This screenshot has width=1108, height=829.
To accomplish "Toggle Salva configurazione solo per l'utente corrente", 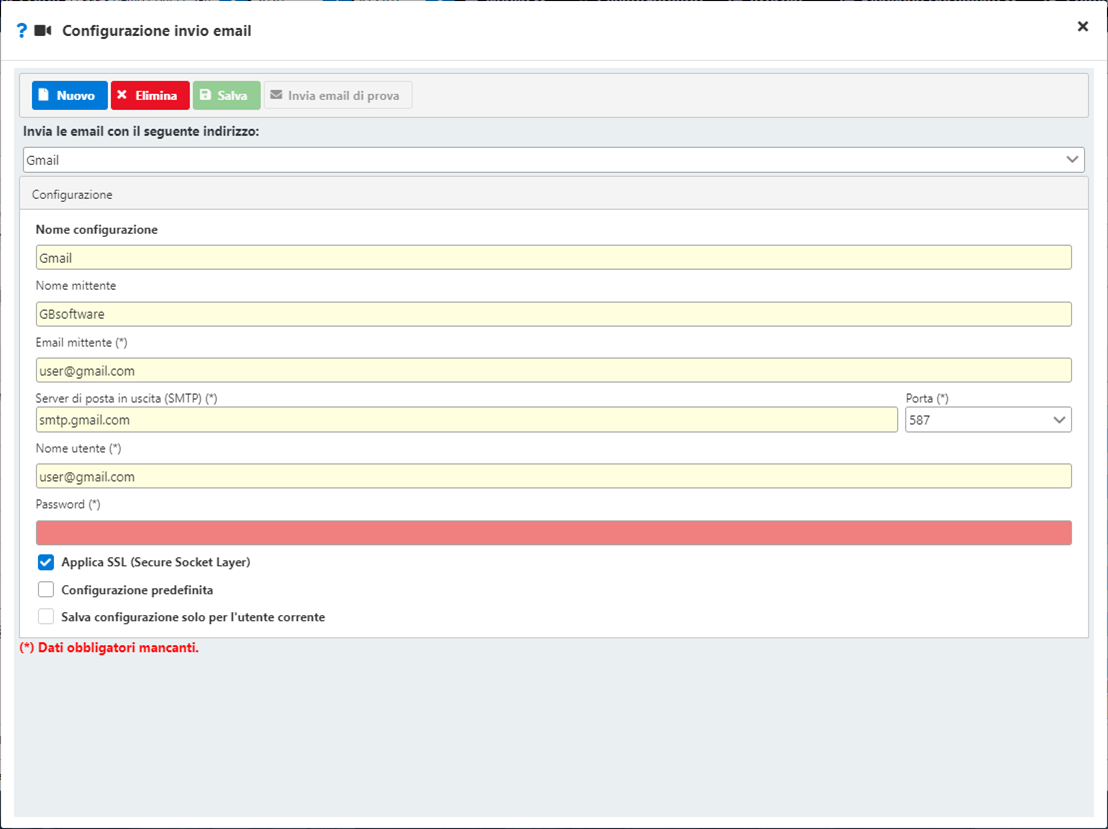I will point(46,617).
